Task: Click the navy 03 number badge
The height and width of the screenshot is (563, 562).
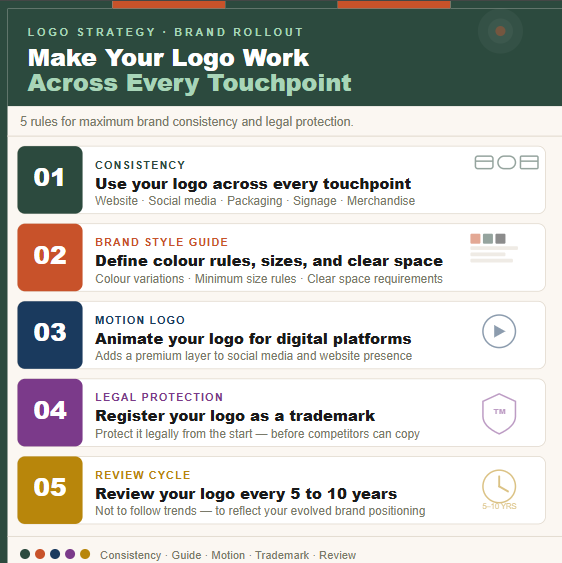Action: pos(50,335)
